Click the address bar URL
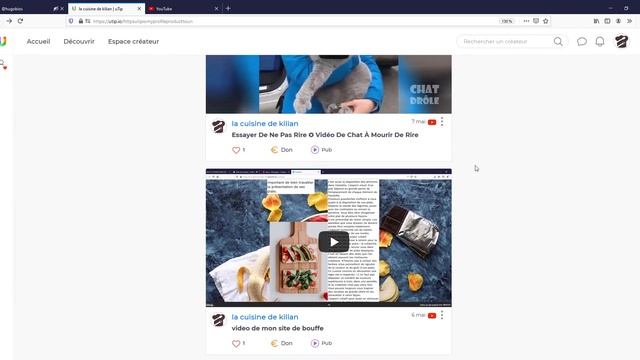Screen dimensions: 640x360 pyautogui.click(x=143, y=21)
